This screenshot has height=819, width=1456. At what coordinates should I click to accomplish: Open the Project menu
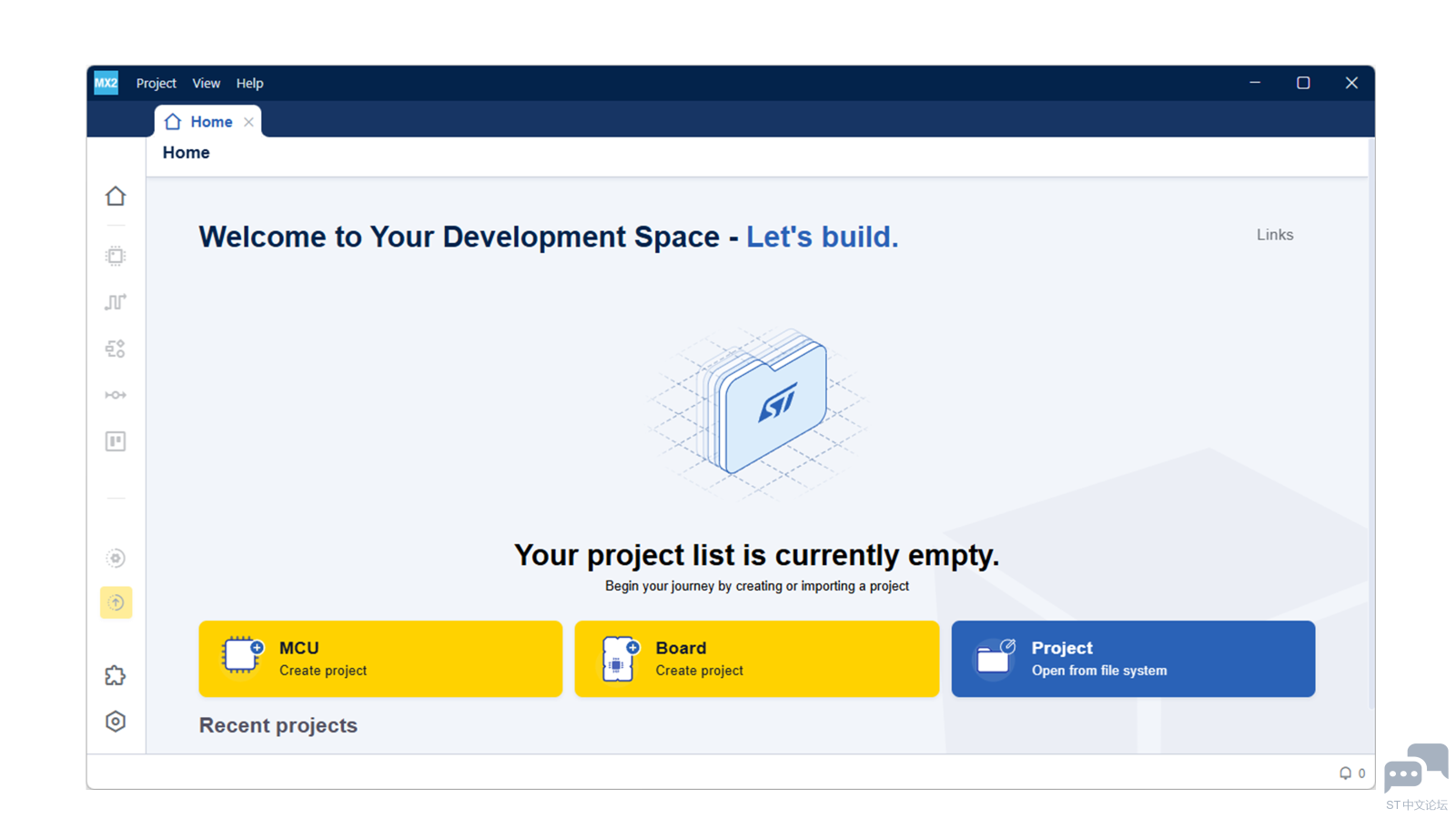coord(157,83)
